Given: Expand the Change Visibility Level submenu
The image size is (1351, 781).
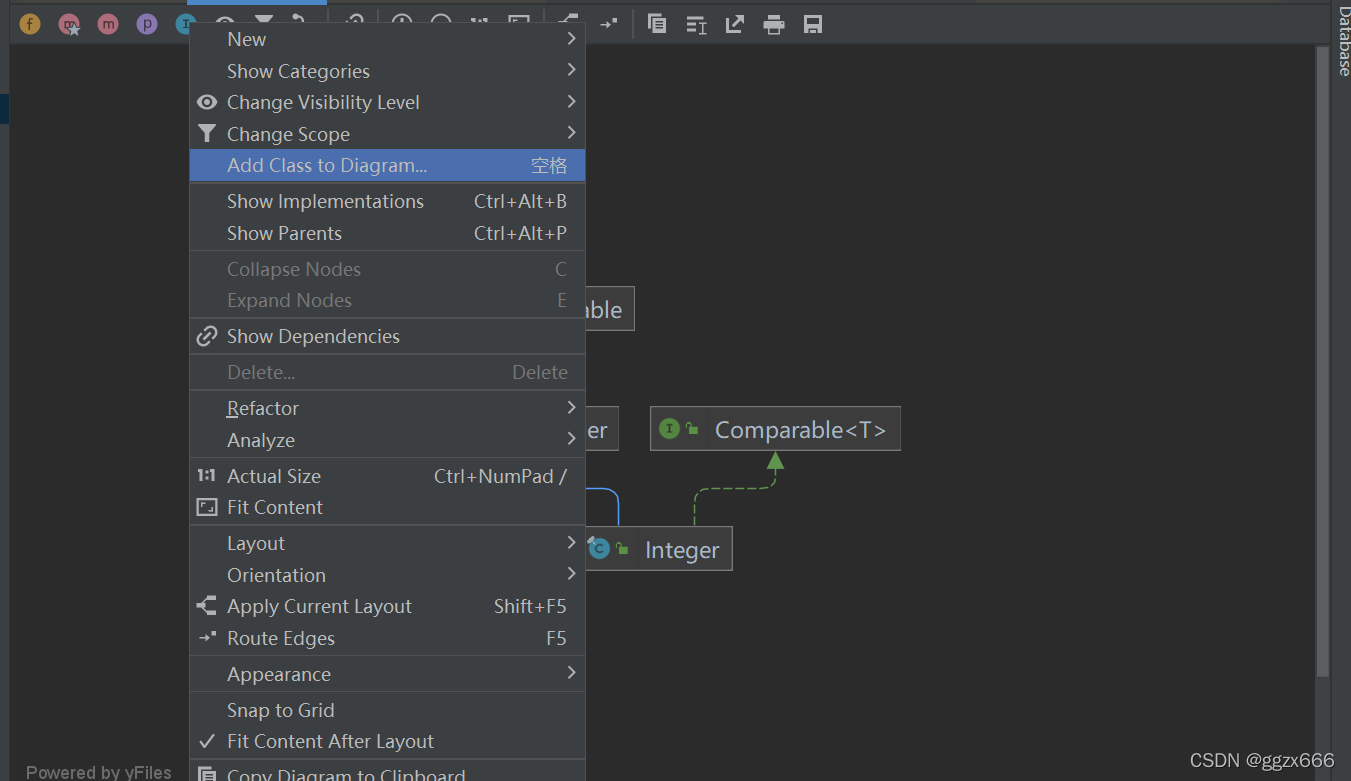Looking at the screenshot, I should (387, 102).
